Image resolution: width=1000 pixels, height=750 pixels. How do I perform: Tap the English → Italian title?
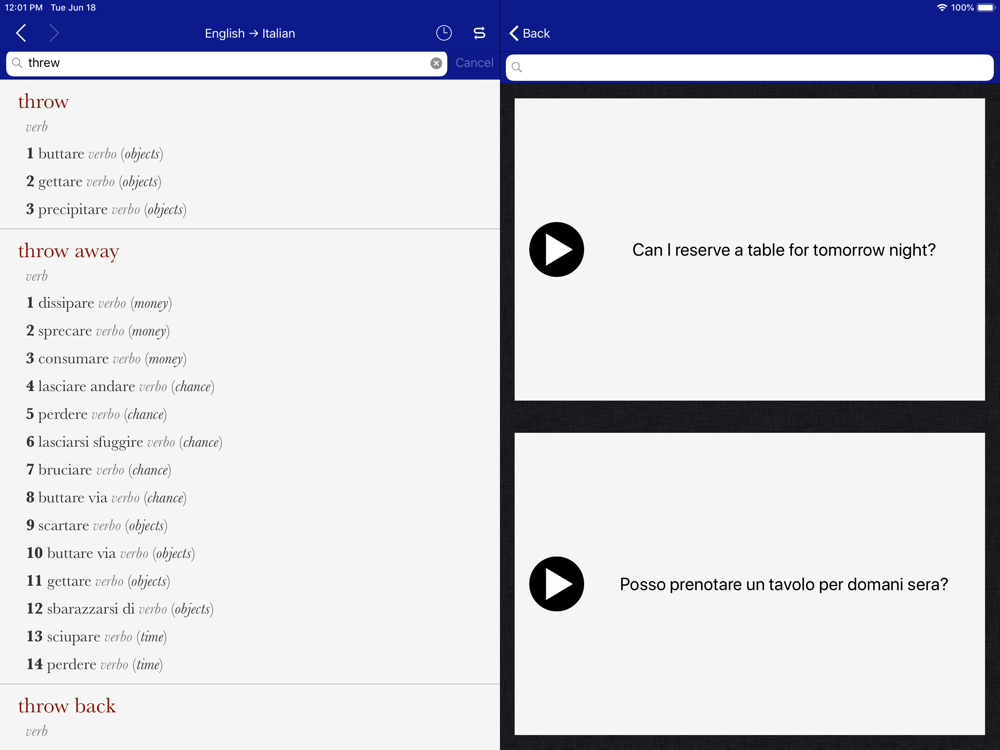(250, 33)
